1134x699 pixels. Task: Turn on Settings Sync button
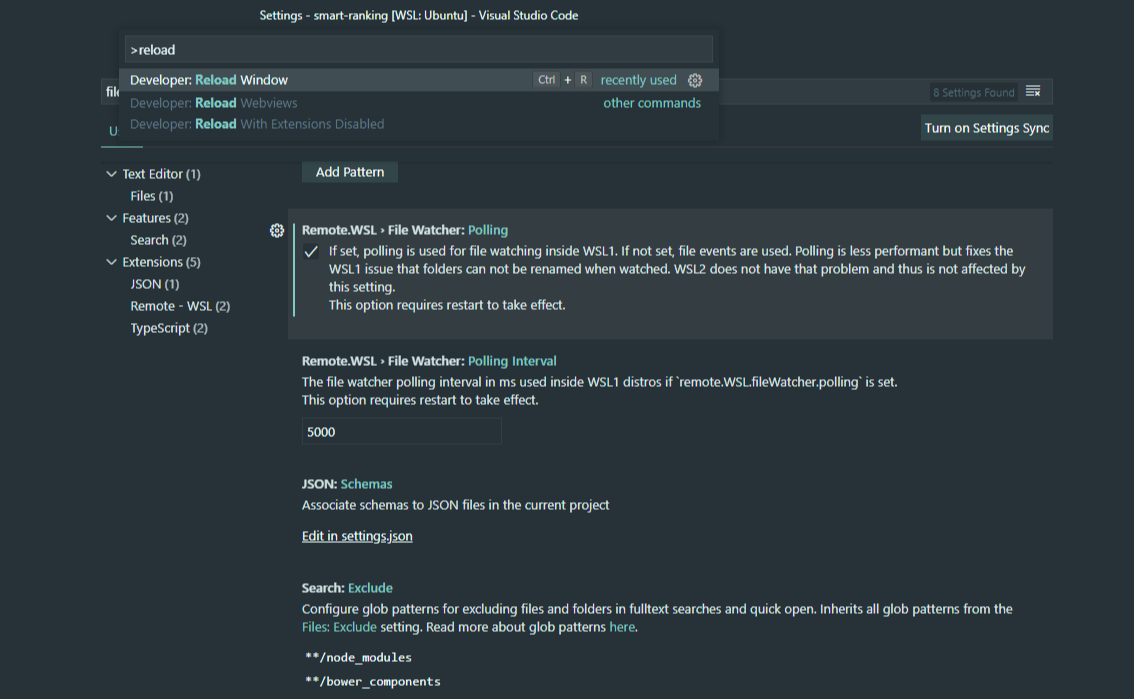pos(986,128)
